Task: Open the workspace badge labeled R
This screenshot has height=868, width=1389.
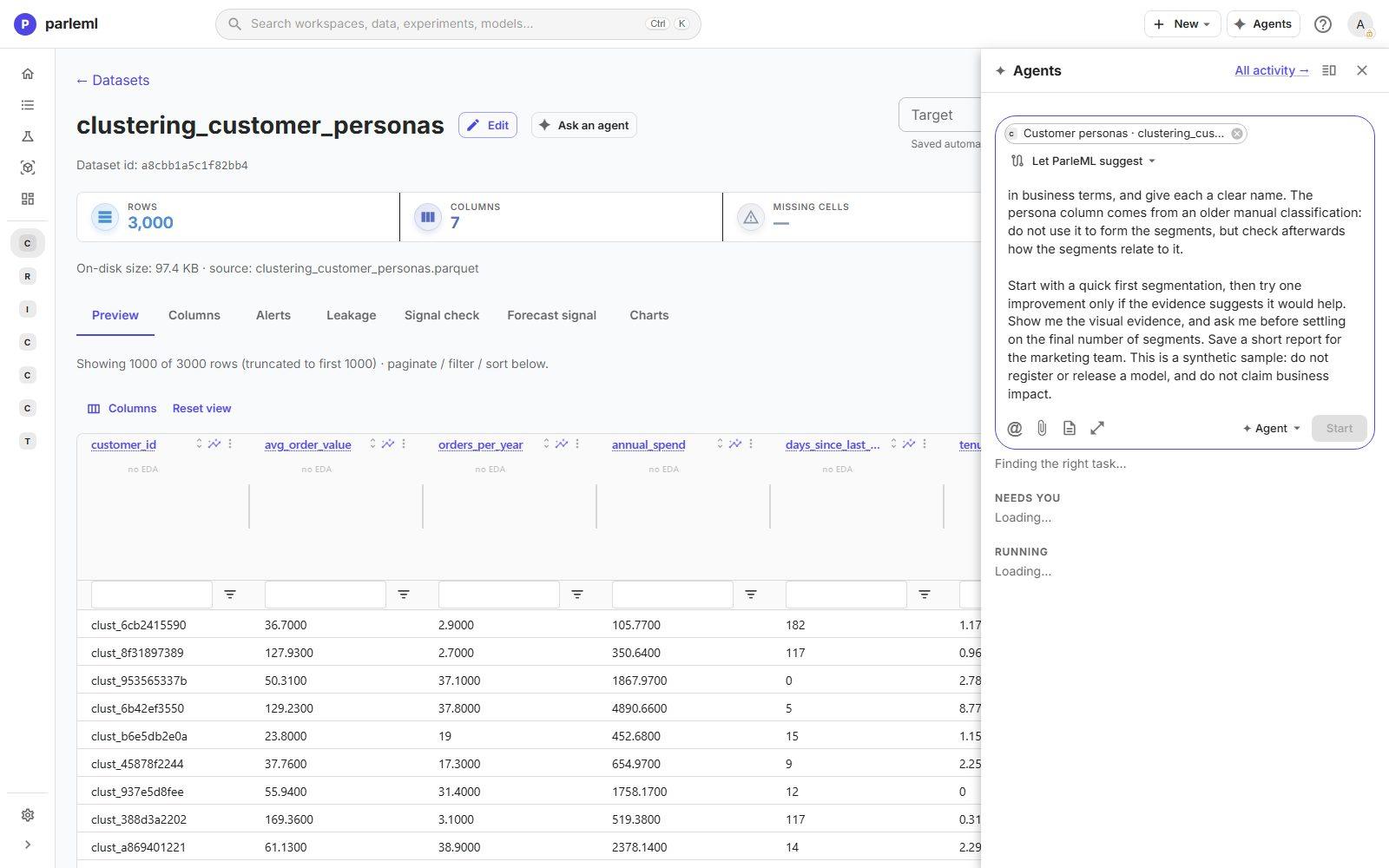Action: (28, 276)
